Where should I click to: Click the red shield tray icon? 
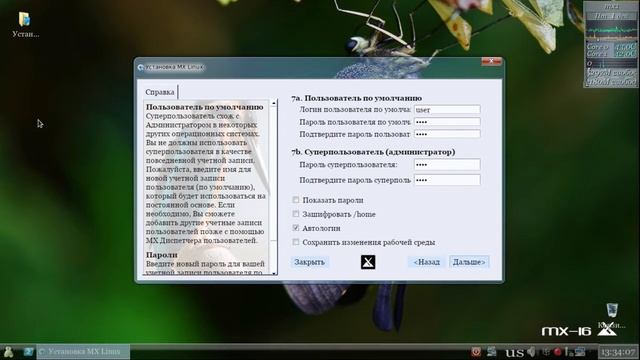[476, 352]
